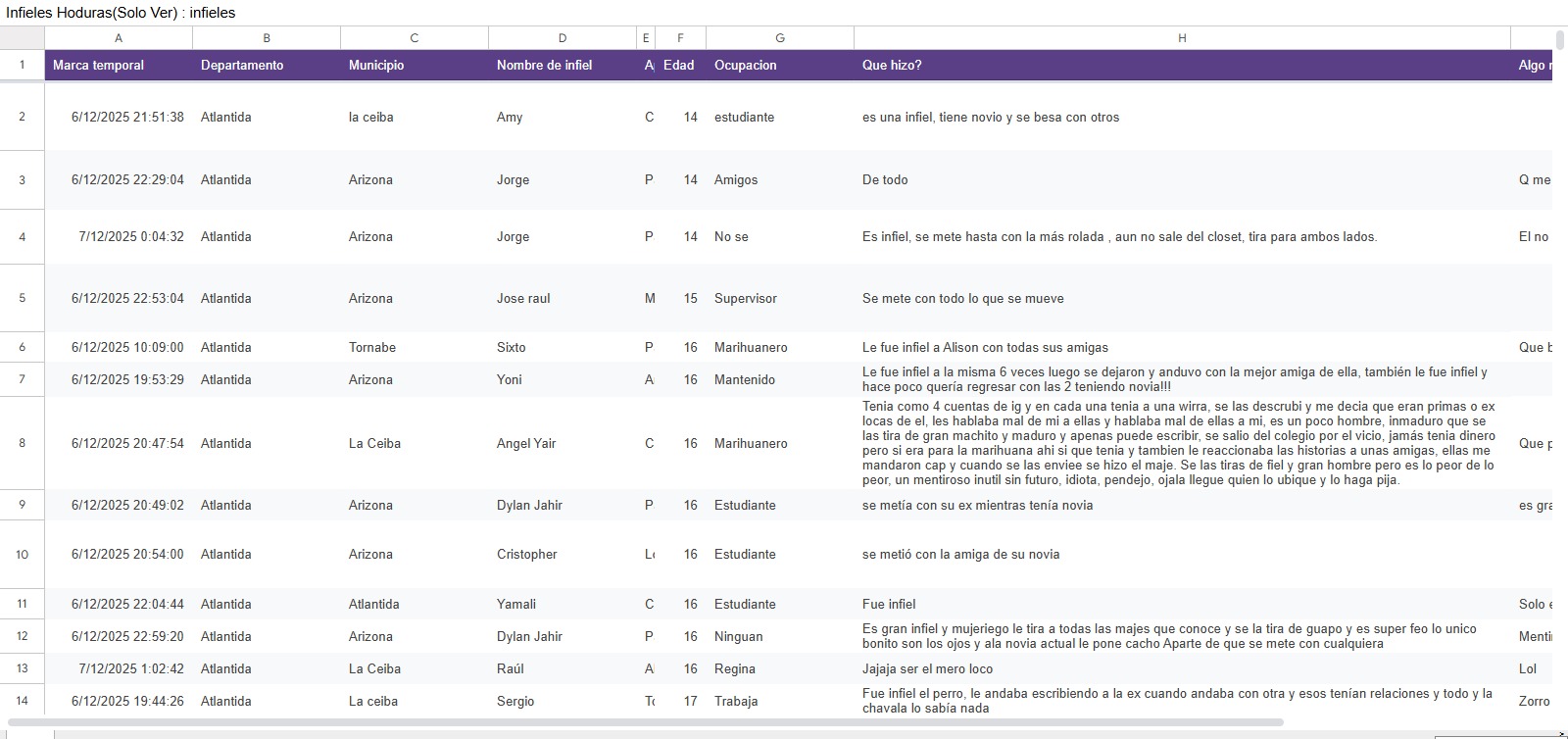Image resolution: width=1568 pixels, height=739 pixels.
Task: Click the 'Ocupacion' header cell
Action: click(x=780, y=66)
